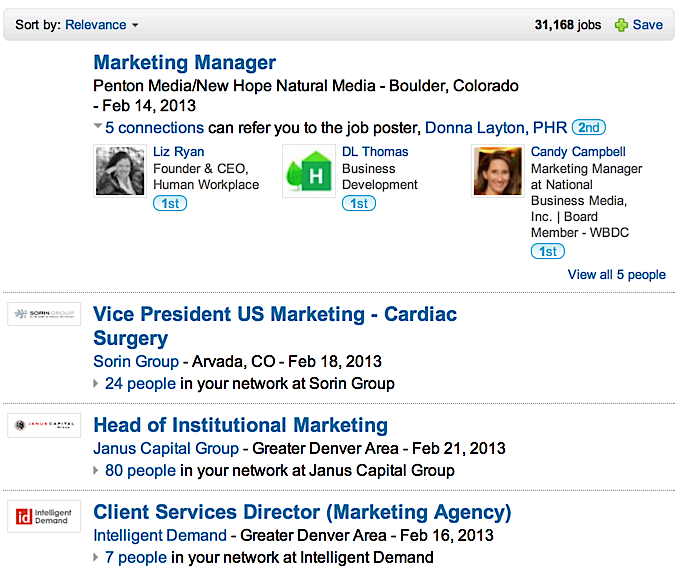
Task: Click Penton Media/New Hope Natural Media text
Action: pyautogui.click(x=234, y=86)
